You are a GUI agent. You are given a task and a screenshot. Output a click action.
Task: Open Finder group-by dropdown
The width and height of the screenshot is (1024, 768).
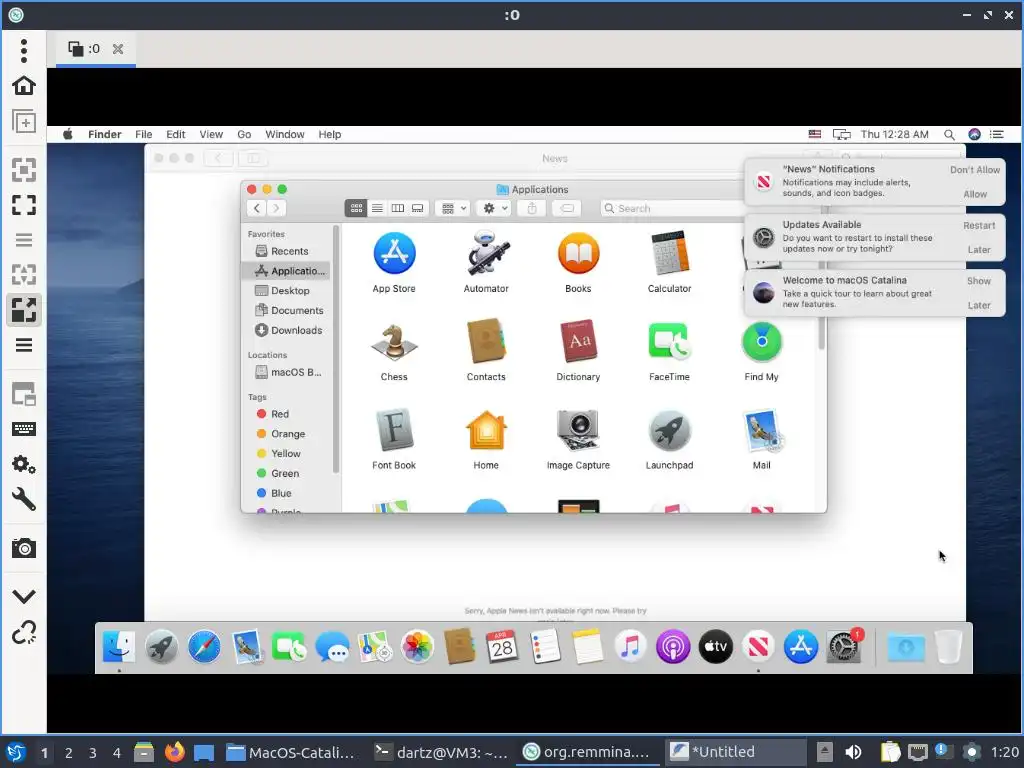click(453, 208)
